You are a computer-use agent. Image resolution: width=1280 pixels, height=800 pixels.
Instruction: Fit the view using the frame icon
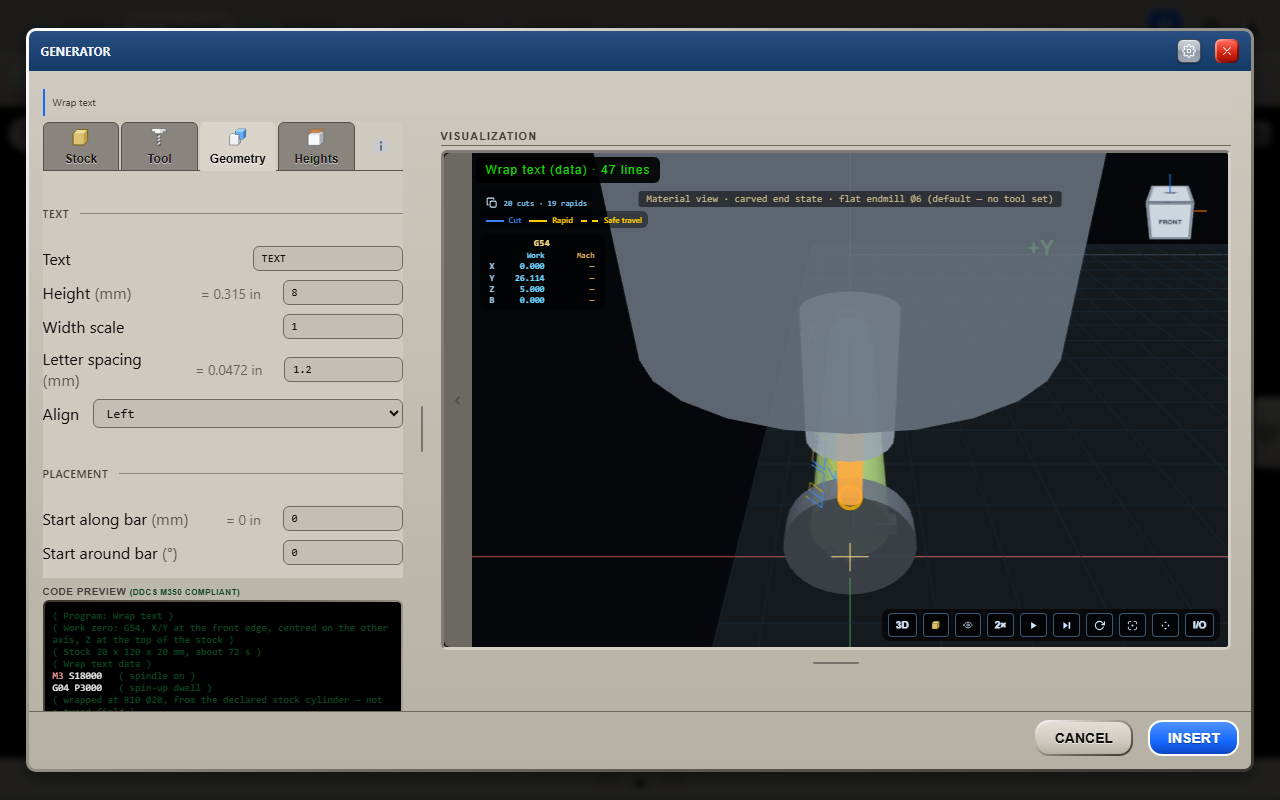point(1132,625)
